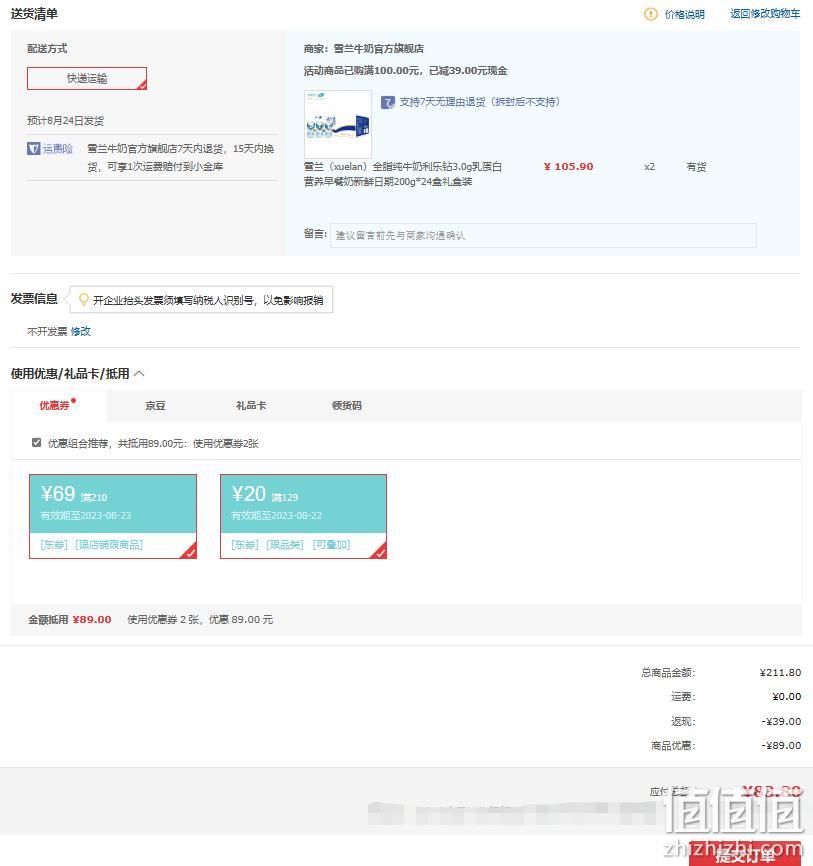Click the 运费 value ¥0.00
Image resolution: width=813 pixels, height=866 pixels.
[786, 696]
